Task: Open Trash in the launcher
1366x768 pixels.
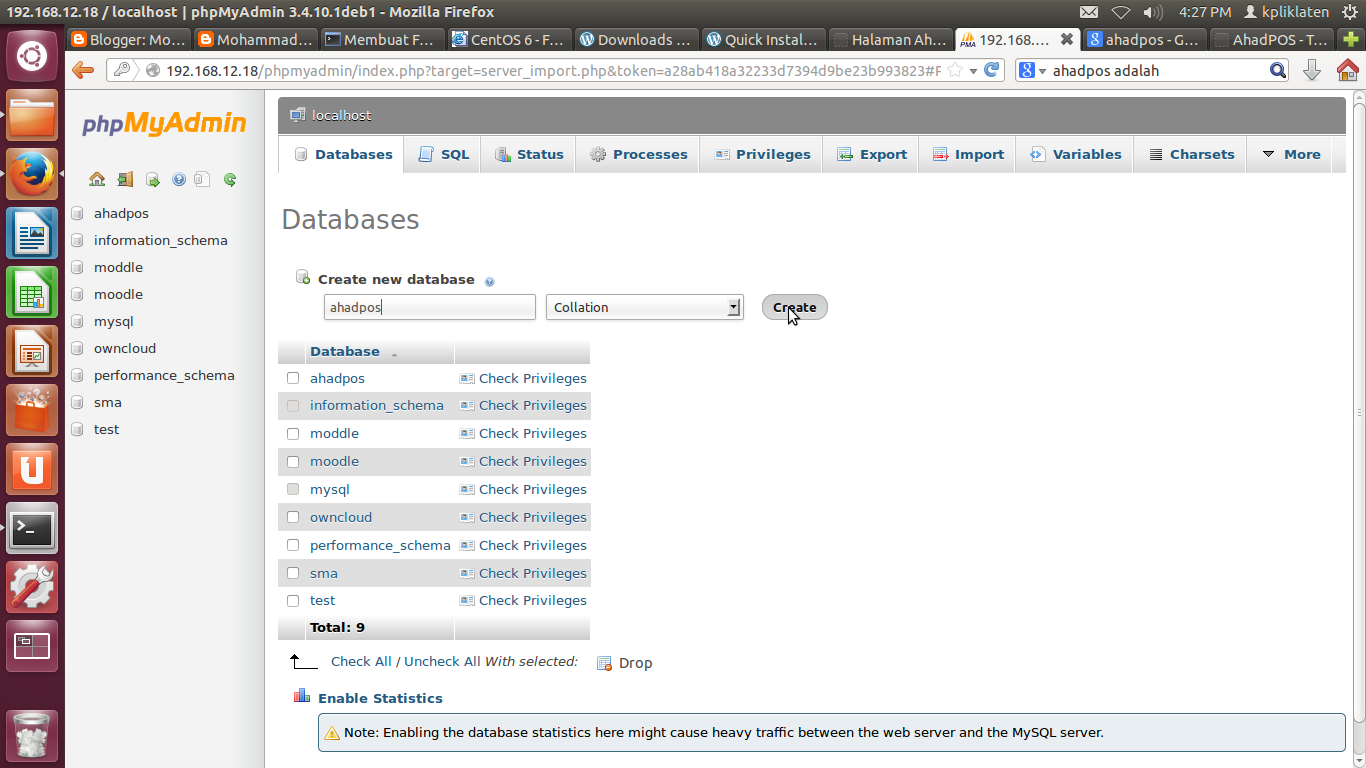Action: click(32, 736)
